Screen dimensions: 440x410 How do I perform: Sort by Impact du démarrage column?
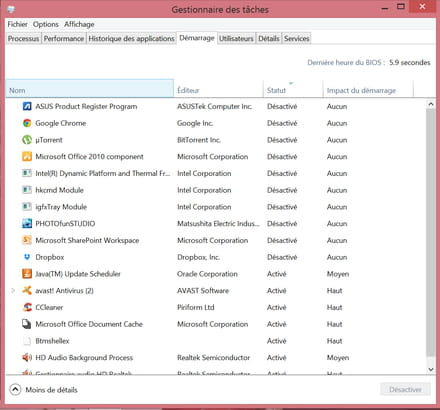coord(368,88)
